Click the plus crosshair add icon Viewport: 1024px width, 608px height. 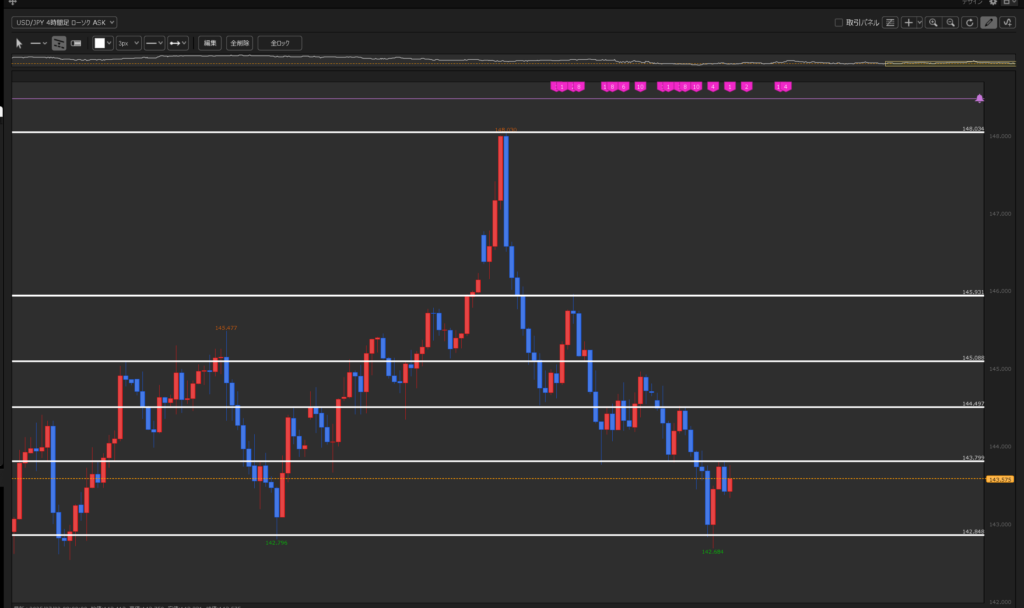(x=908, y=22)
